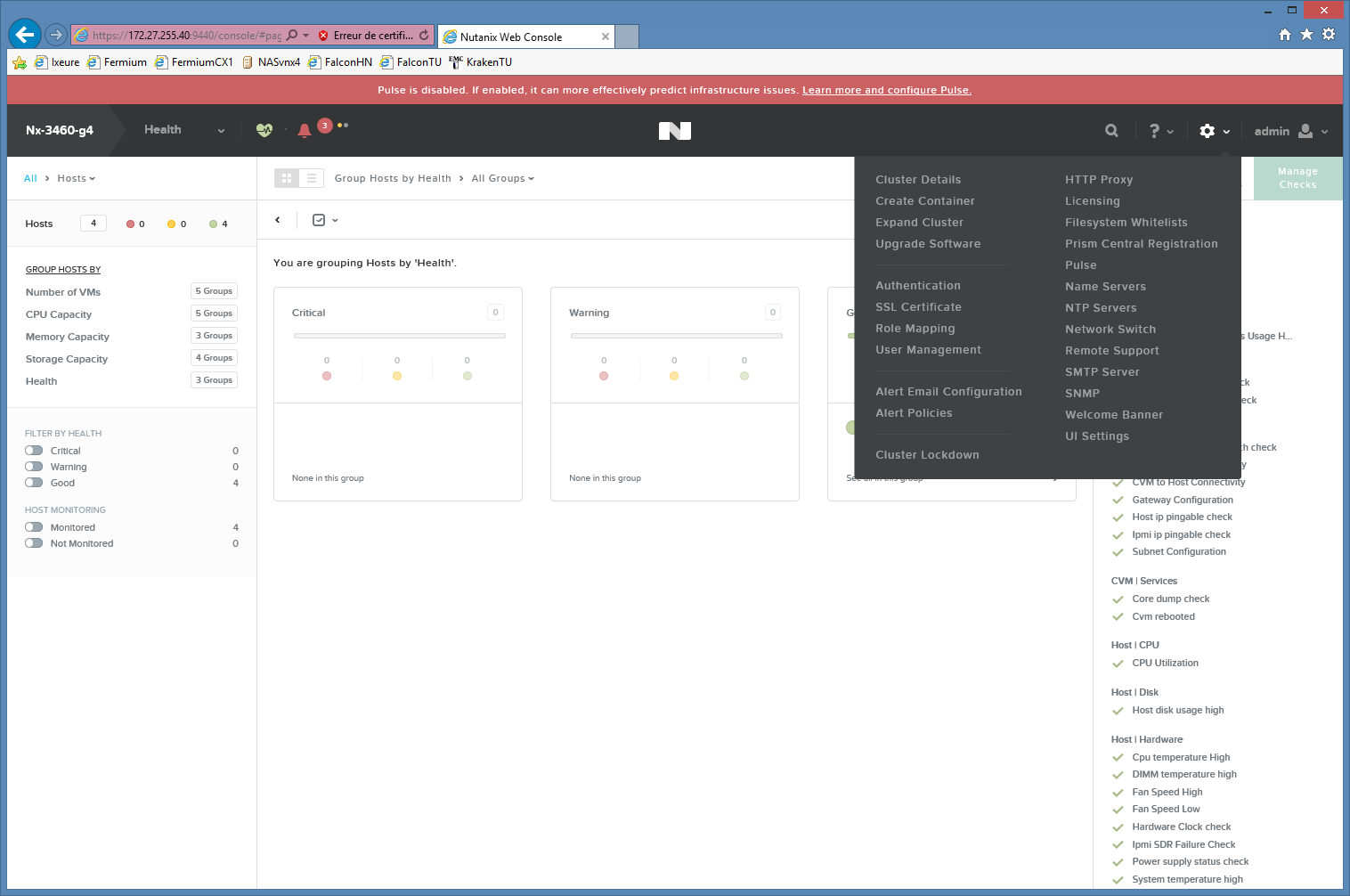Switch to grid tile view
Image resolution: width=1350 pixels, height=896 pixels.
click(x=287, y=178)
